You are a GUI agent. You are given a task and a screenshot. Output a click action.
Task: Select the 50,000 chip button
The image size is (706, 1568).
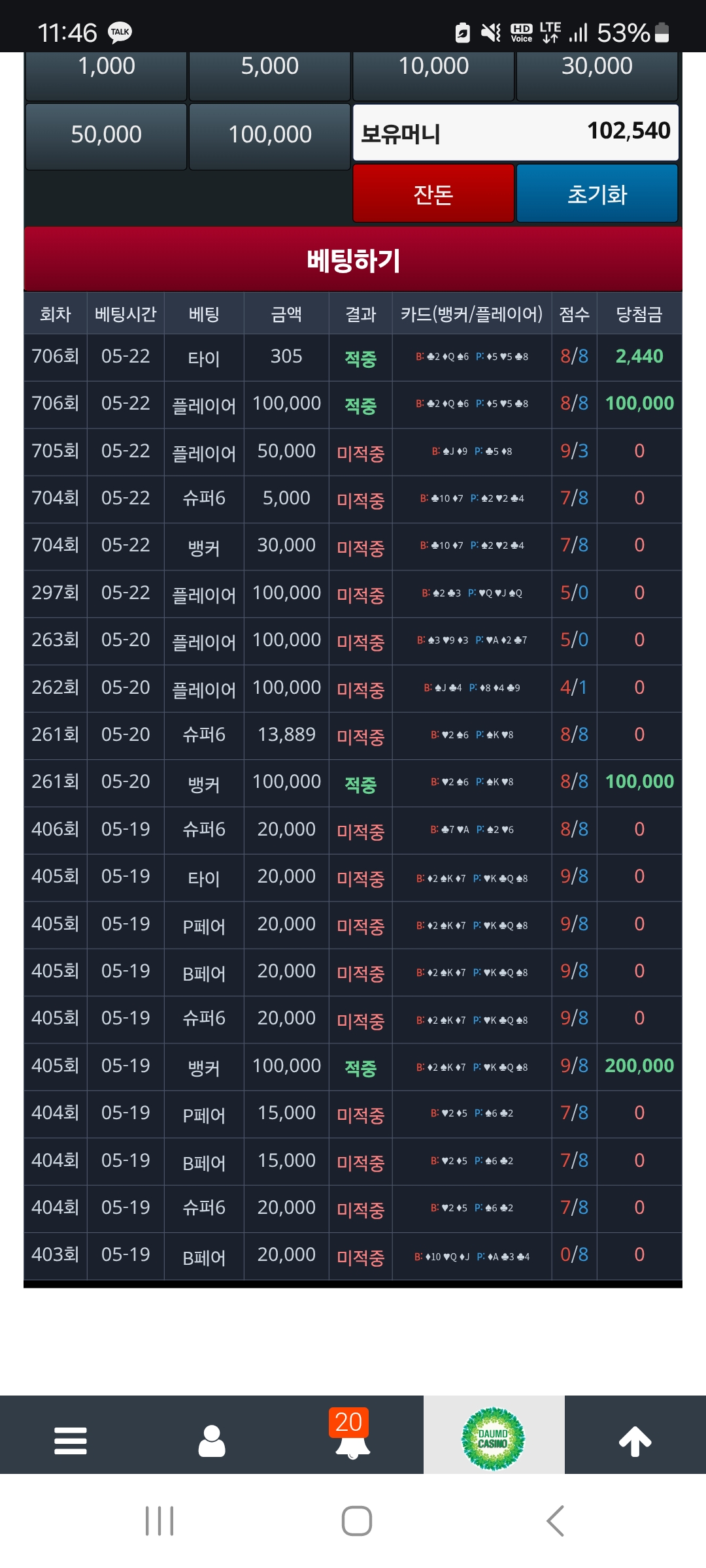(106, 136)
